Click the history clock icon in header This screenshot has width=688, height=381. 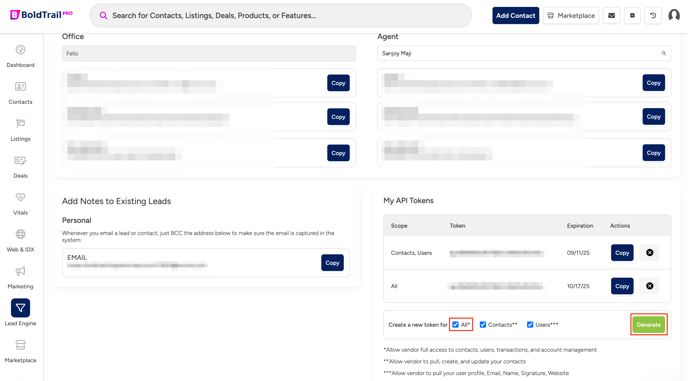coord(653,15)
